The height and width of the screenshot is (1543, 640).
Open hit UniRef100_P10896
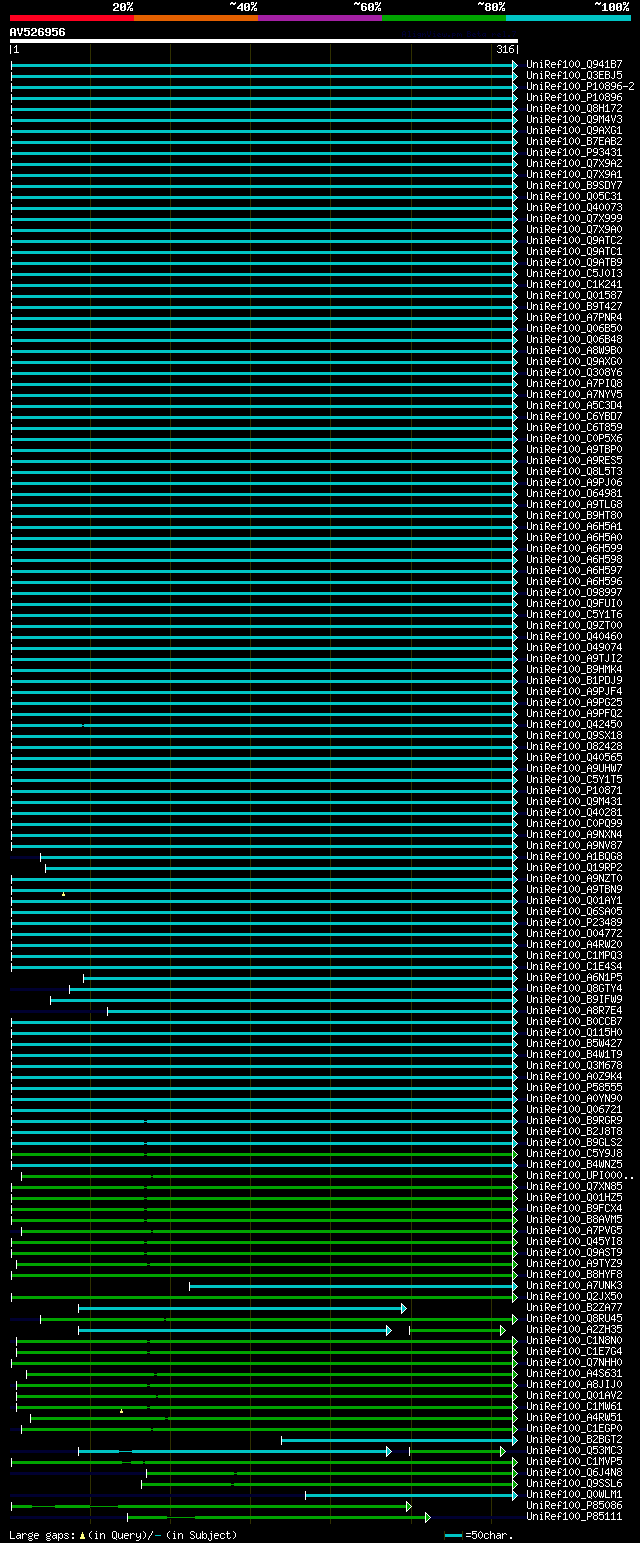tap(574, 97)
